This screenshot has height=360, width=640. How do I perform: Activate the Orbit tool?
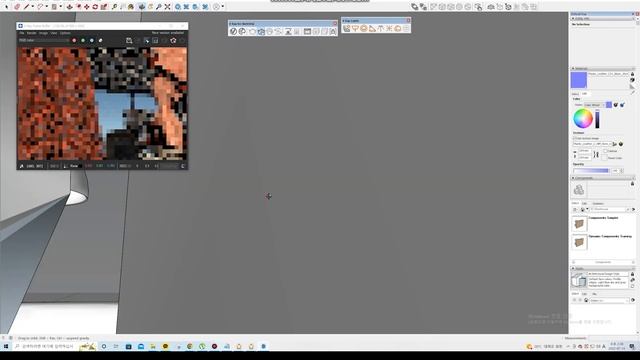point(142,7)
